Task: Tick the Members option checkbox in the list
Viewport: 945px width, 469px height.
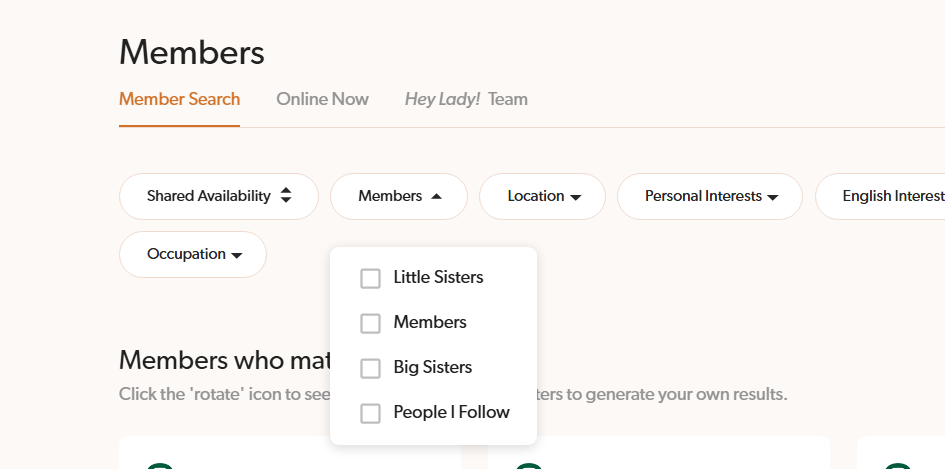Action: [371, 323]
